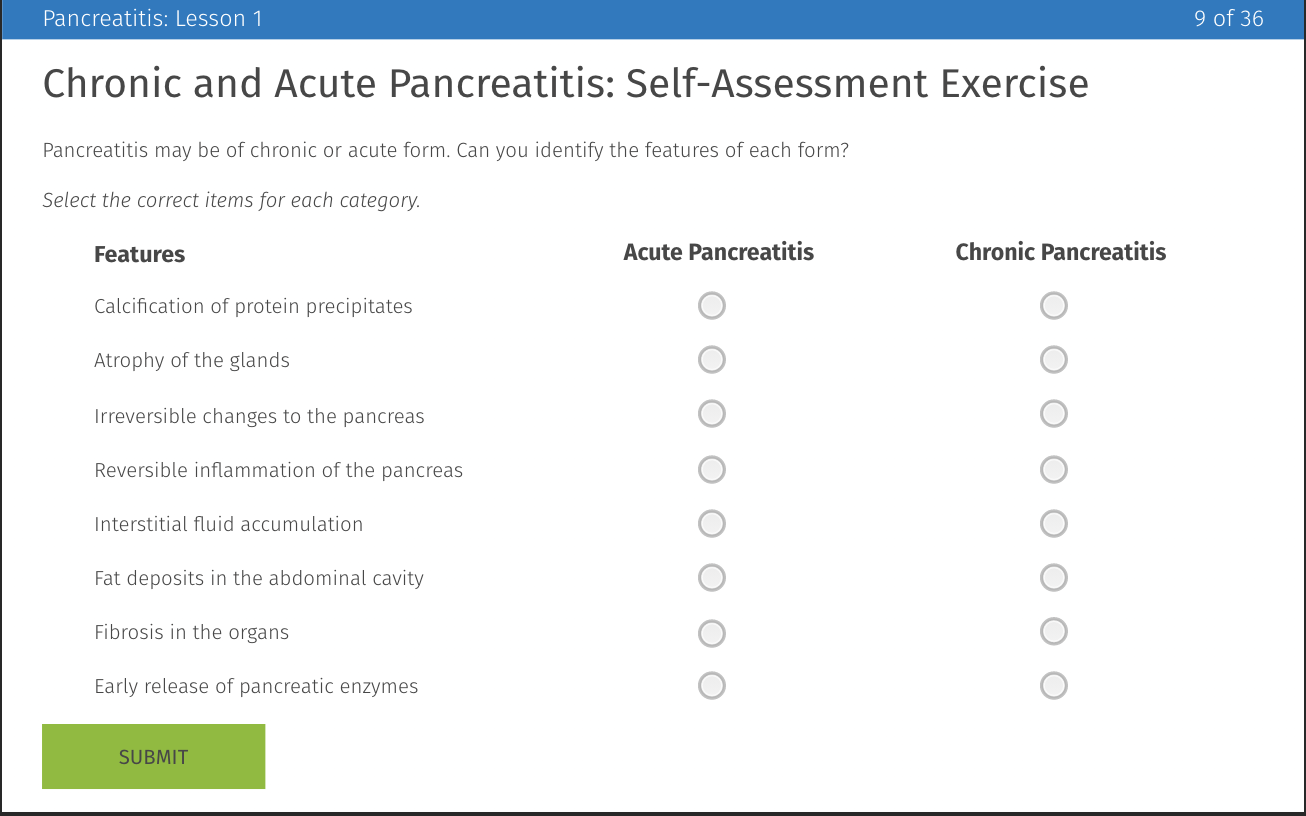Mark Reversible inflammation as Chronic Pancreatitis
This screenshot has height=816, width=1306.
pyautogui.click(x=1053, y=469)
